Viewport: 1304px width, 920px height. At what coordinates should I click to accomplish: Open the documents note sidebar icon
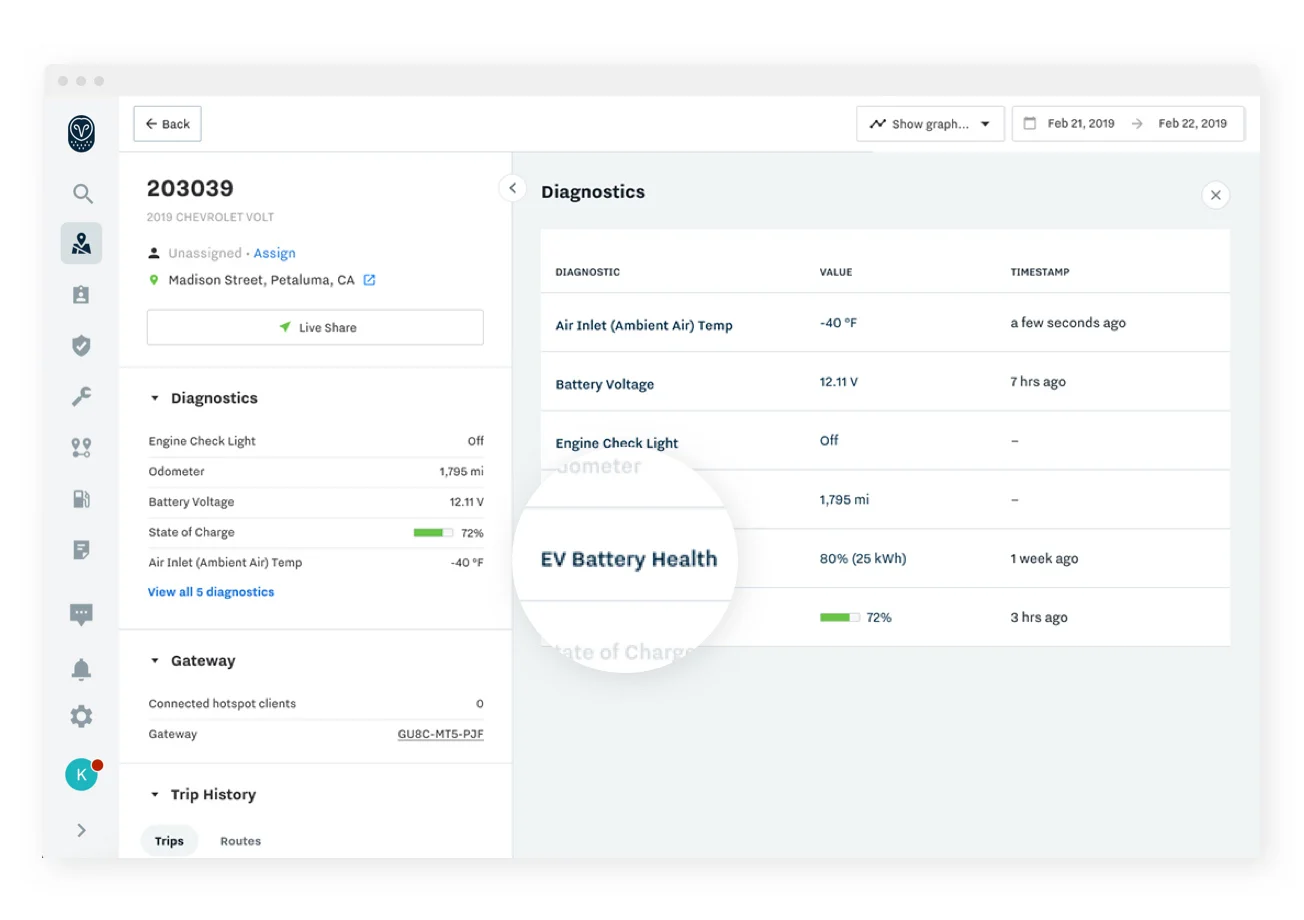tap(81, 549)
